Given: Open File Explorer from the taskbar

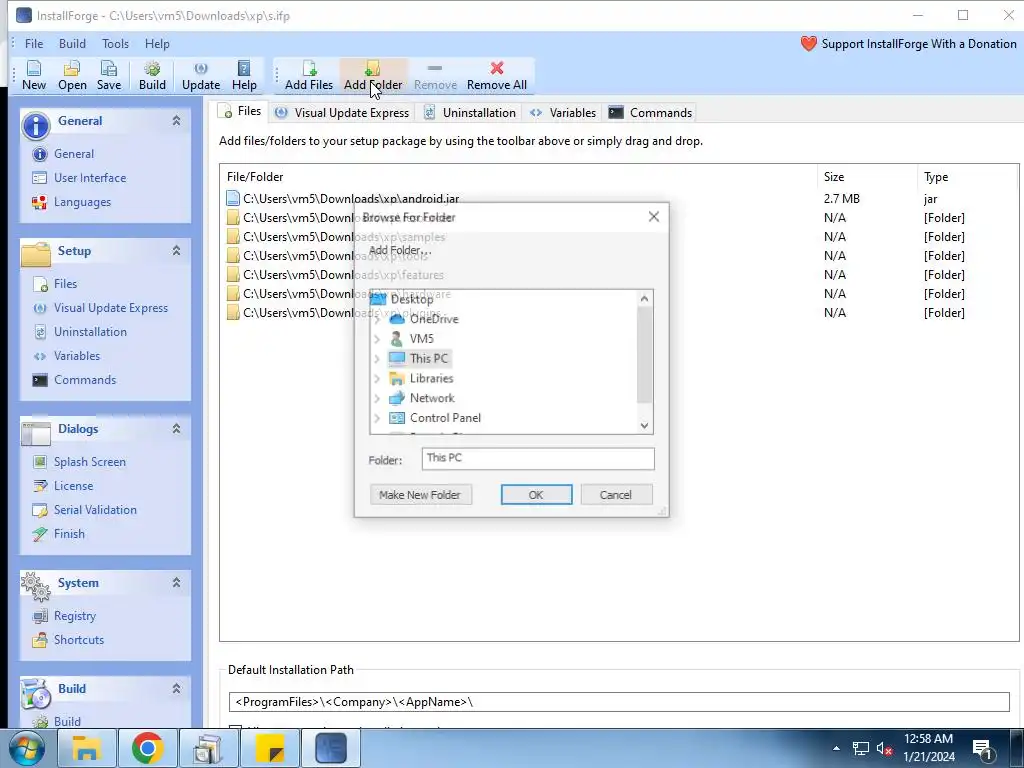Looking at the screenshot, I should click(86, 748).
